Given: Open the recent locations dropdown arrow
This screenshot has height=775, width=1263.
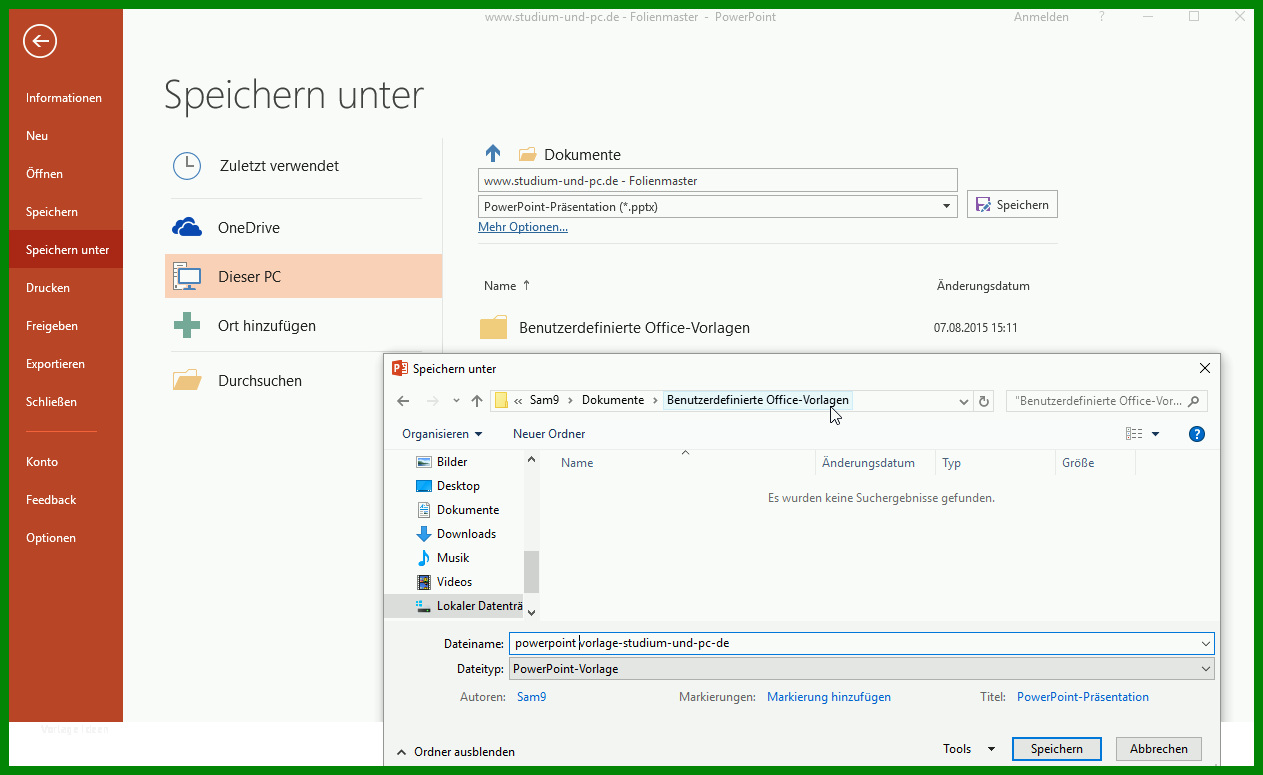Looking at the screenshot, I should 456,401.
